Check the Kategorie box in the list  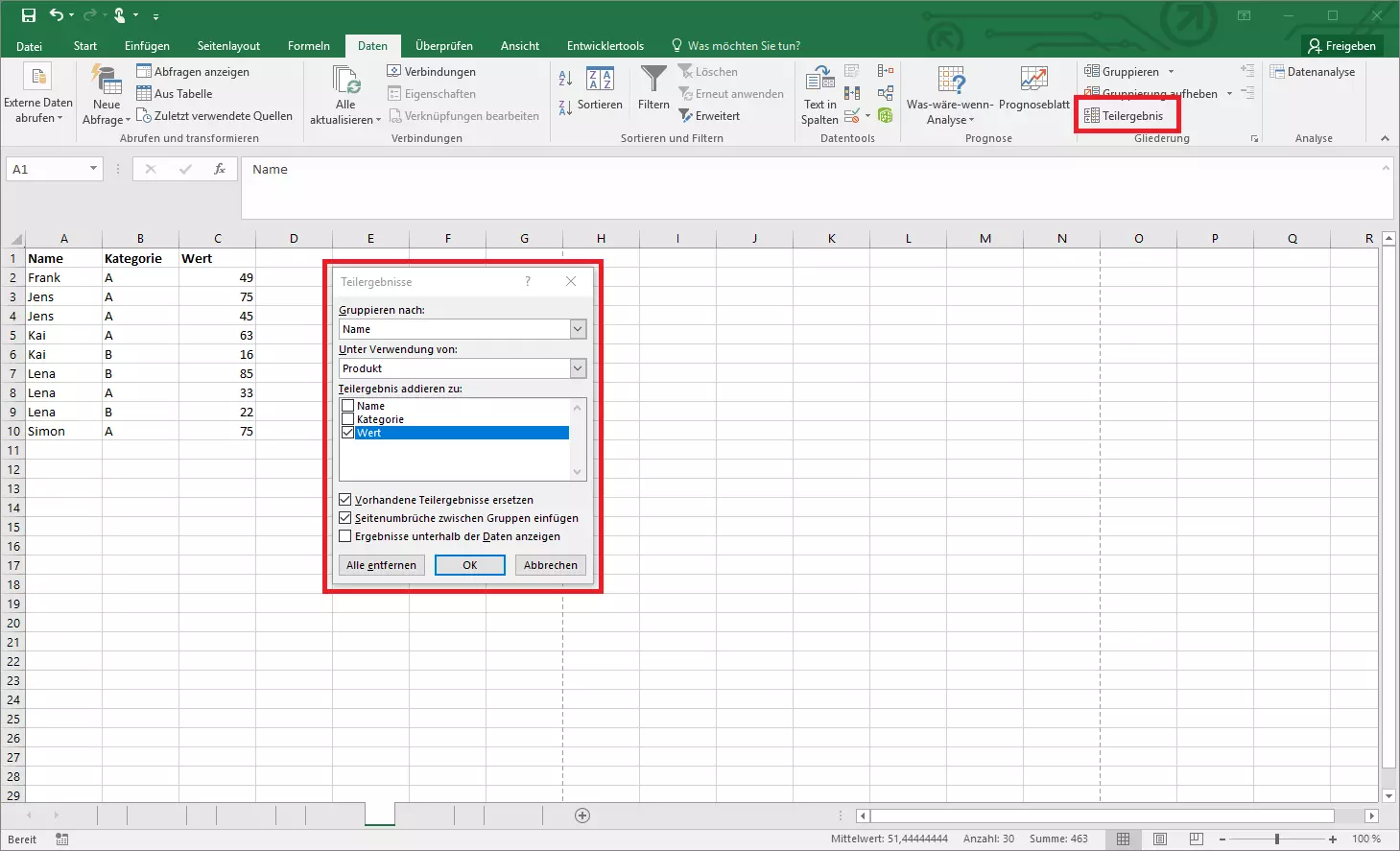pyautogui.click(x=347, y=419)
